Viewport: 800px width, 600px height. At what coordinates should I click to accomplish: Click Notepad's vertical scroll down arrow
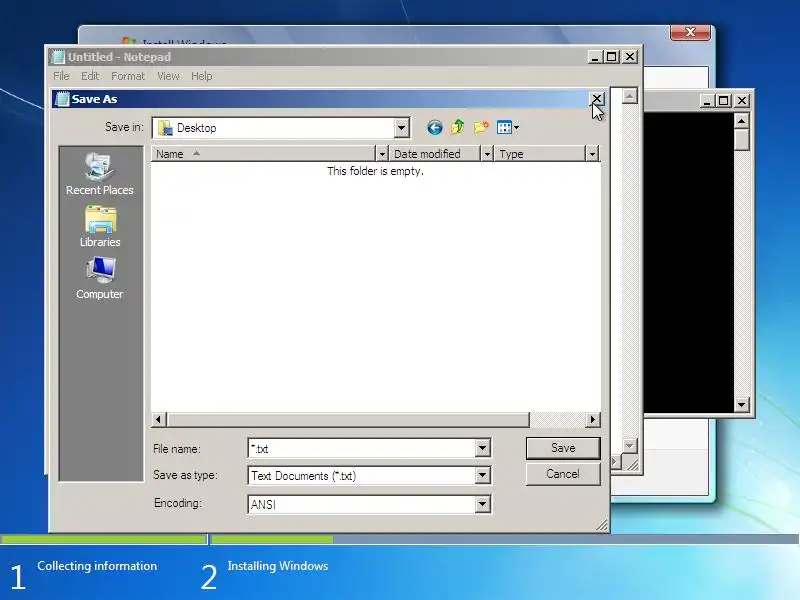(630, 445)
